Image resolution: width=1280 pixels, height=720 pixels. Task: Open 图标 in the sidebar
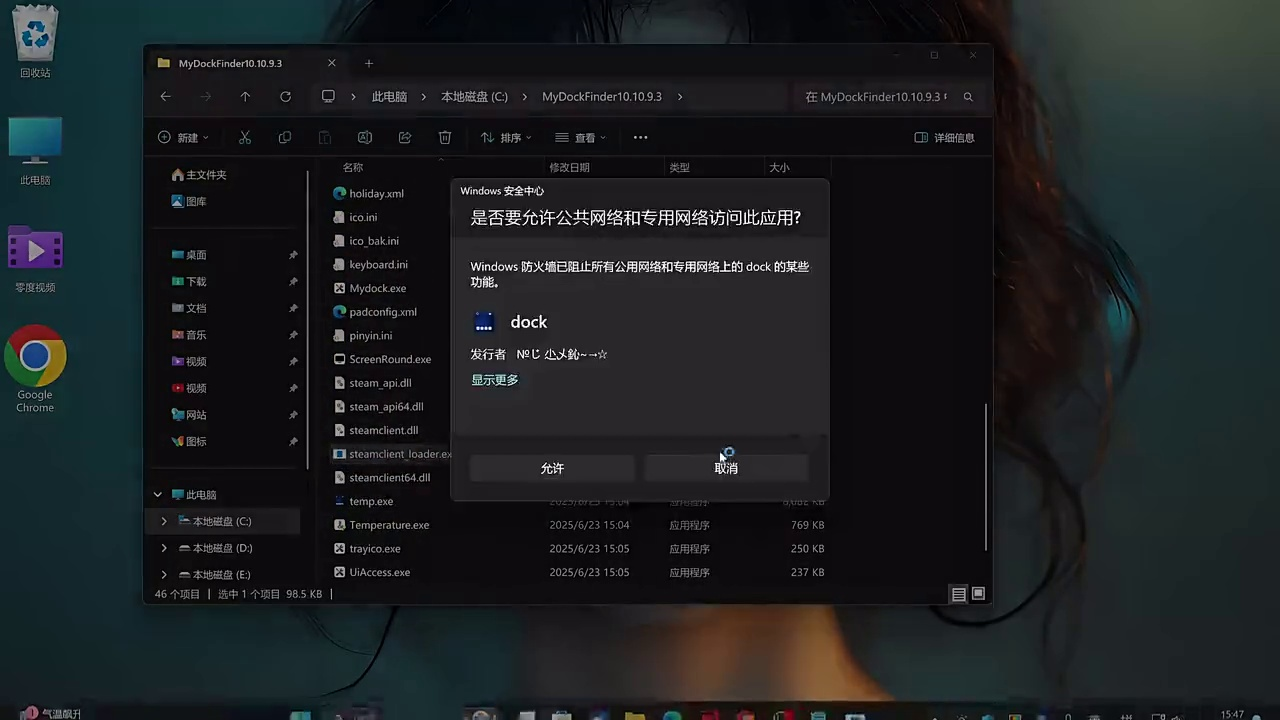tap(189, 441)
